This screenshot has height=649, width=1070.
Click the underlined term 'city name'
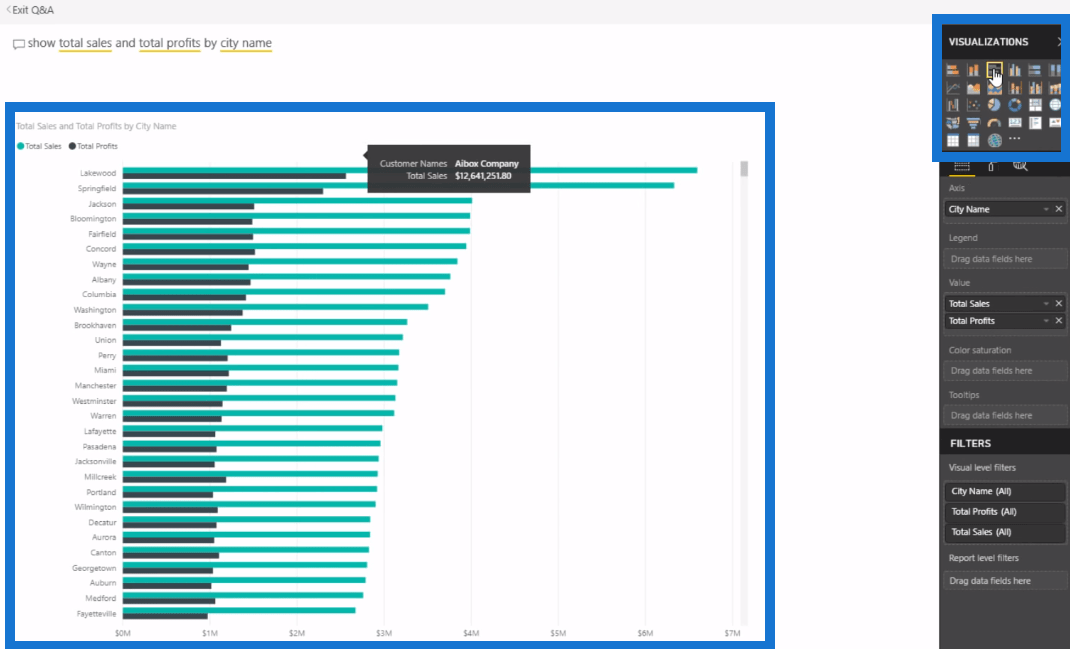click(246, 43)
